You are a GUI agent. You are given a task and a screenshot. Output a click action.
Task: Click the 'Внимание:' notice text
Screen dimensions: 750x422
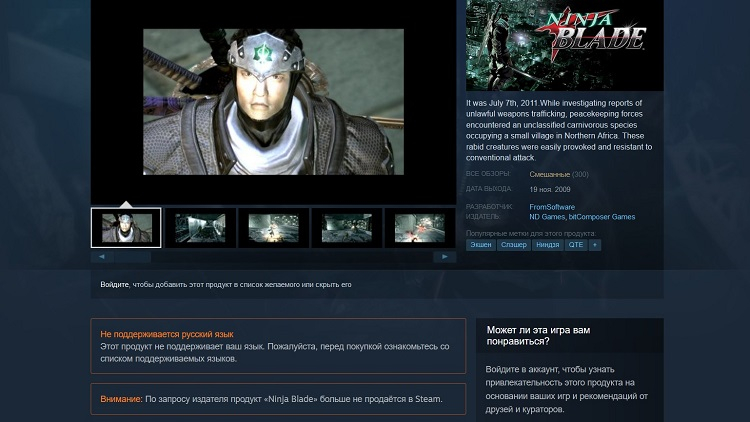tap(121, 399)
